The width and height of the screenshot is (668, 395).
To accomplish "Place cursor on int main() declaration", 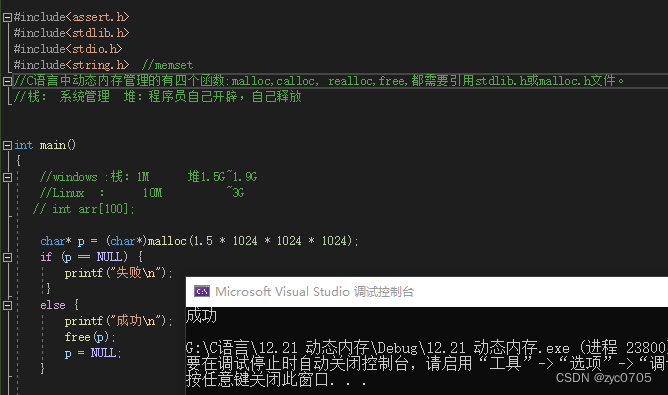I will click(x=45, y=145).
